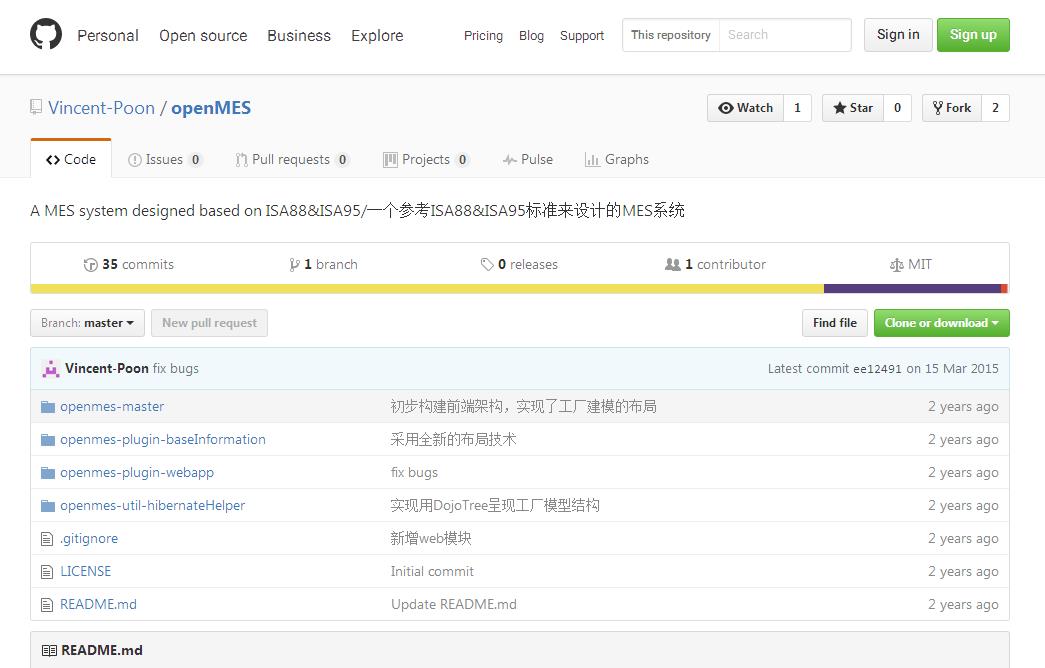Image resolution: width=1045 pixels, height=668 pixels.
Task: Go to the Pricing page
Action: pos(483,35)
